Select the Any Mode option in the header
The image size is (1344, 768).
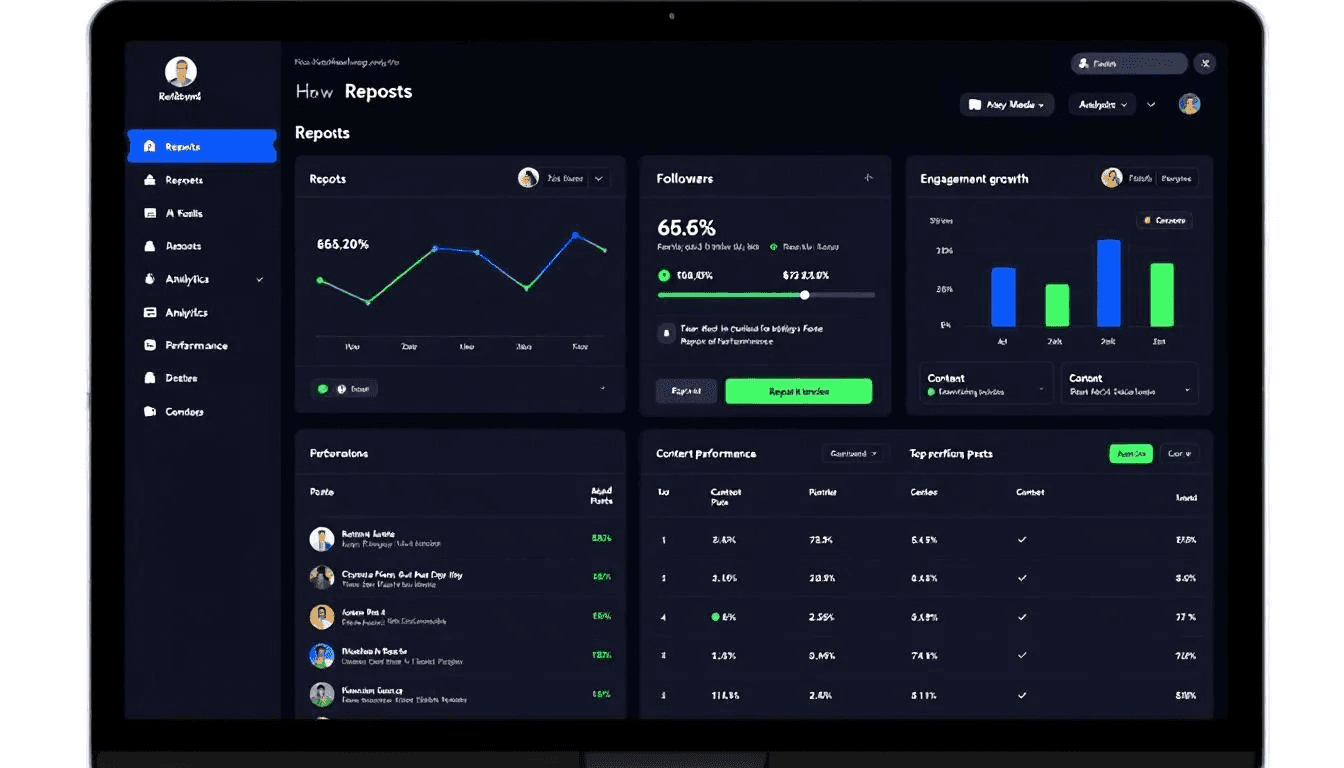pos(1007,104)
